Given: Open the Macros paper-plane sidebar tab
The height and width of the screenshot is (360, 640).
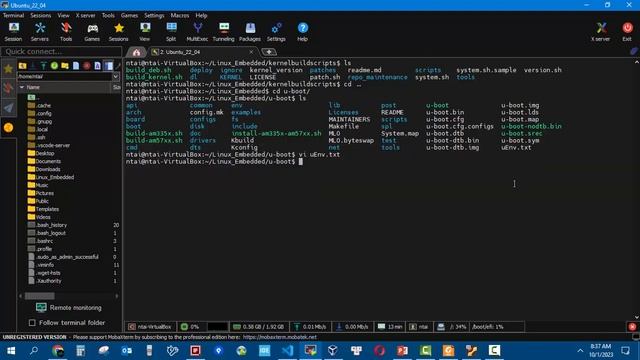Looking at the screenshot, I should click(8, 108).
